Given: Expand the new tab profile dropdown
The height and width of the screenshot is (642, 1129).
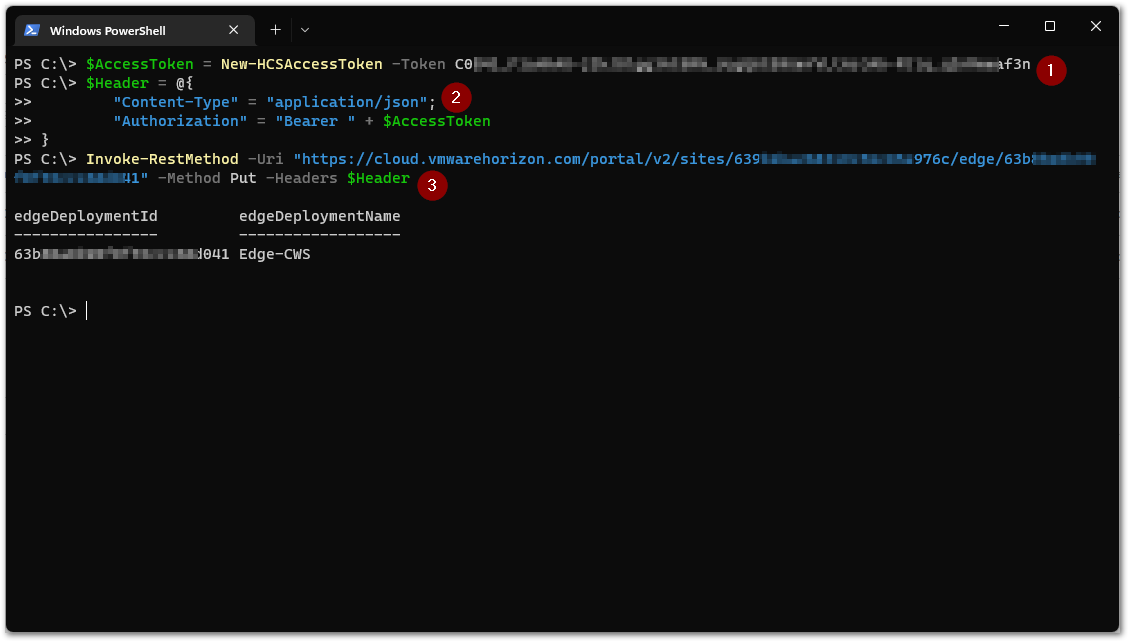Looking at the screenshot, I should tap(305, 30).
